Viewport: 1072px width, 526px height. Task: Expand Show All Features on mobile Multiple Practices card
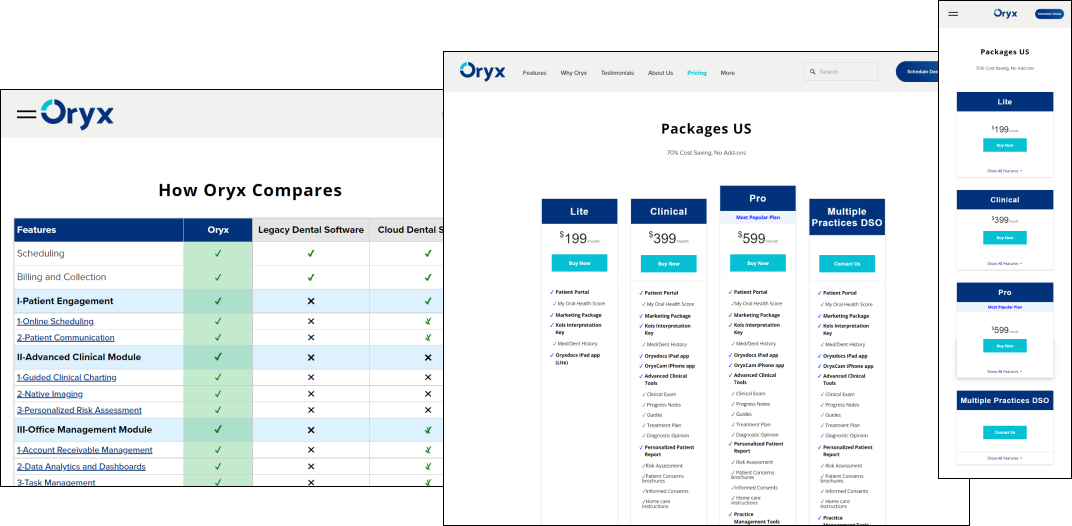[x=1004, y=458]
